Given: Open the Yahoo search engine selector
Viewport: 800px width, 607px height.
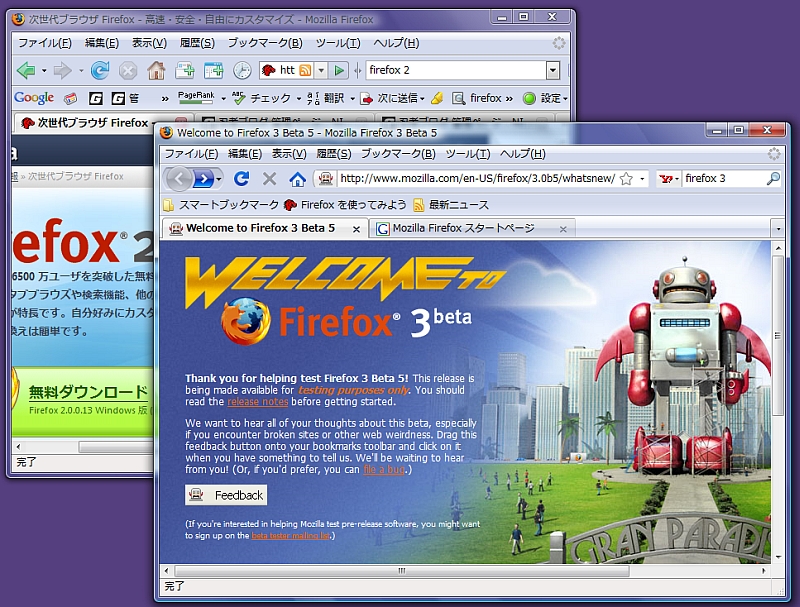Looking at the screenshot, I should coord(669,179).
